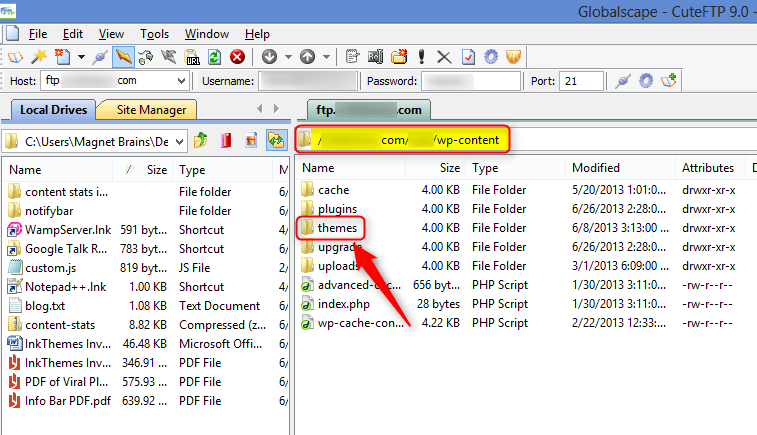
Task: Click the red Stop button icon
Action: [237, 57]
